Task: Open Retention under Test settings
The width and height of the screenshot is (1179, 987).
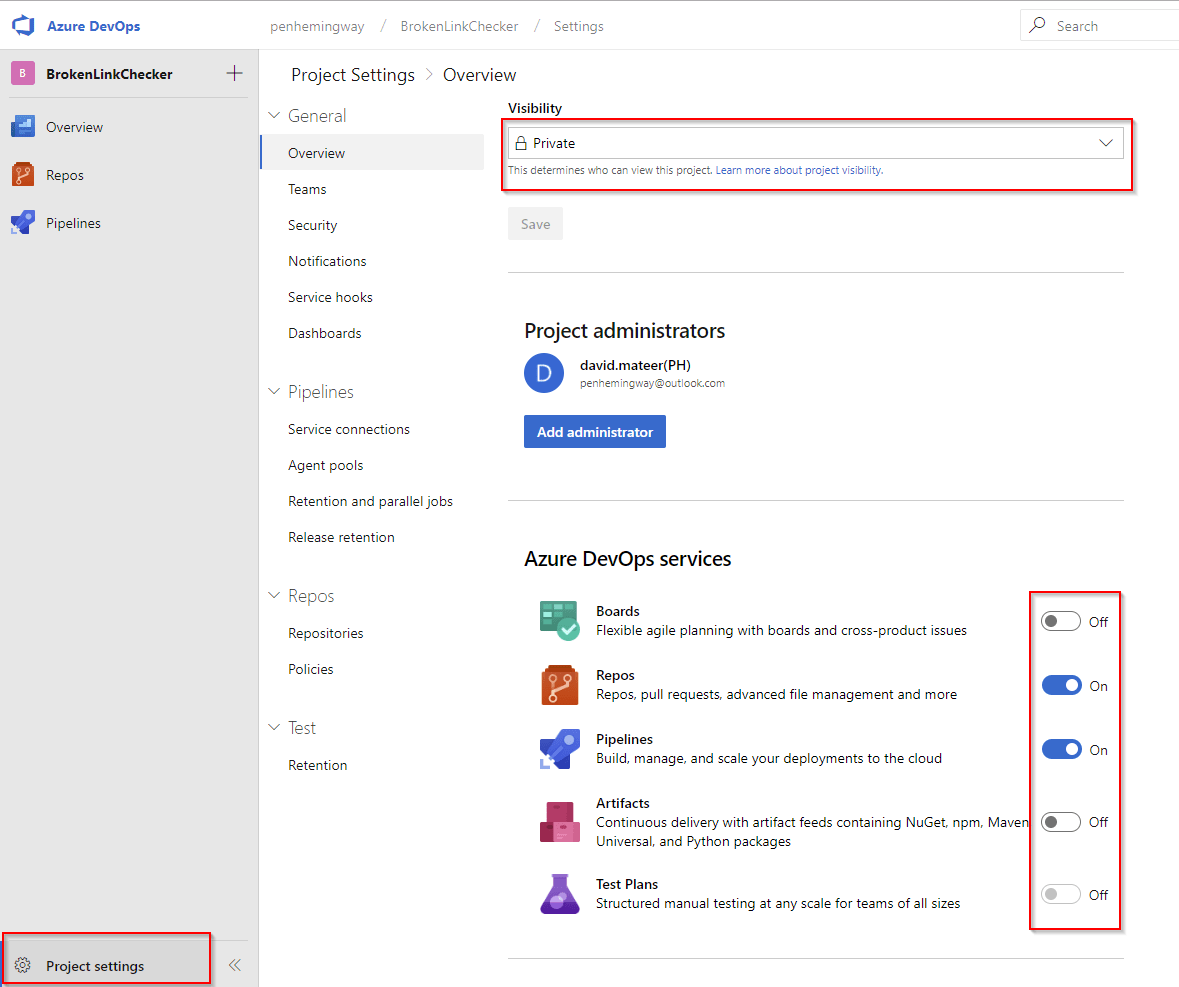Action: [317, 765]
